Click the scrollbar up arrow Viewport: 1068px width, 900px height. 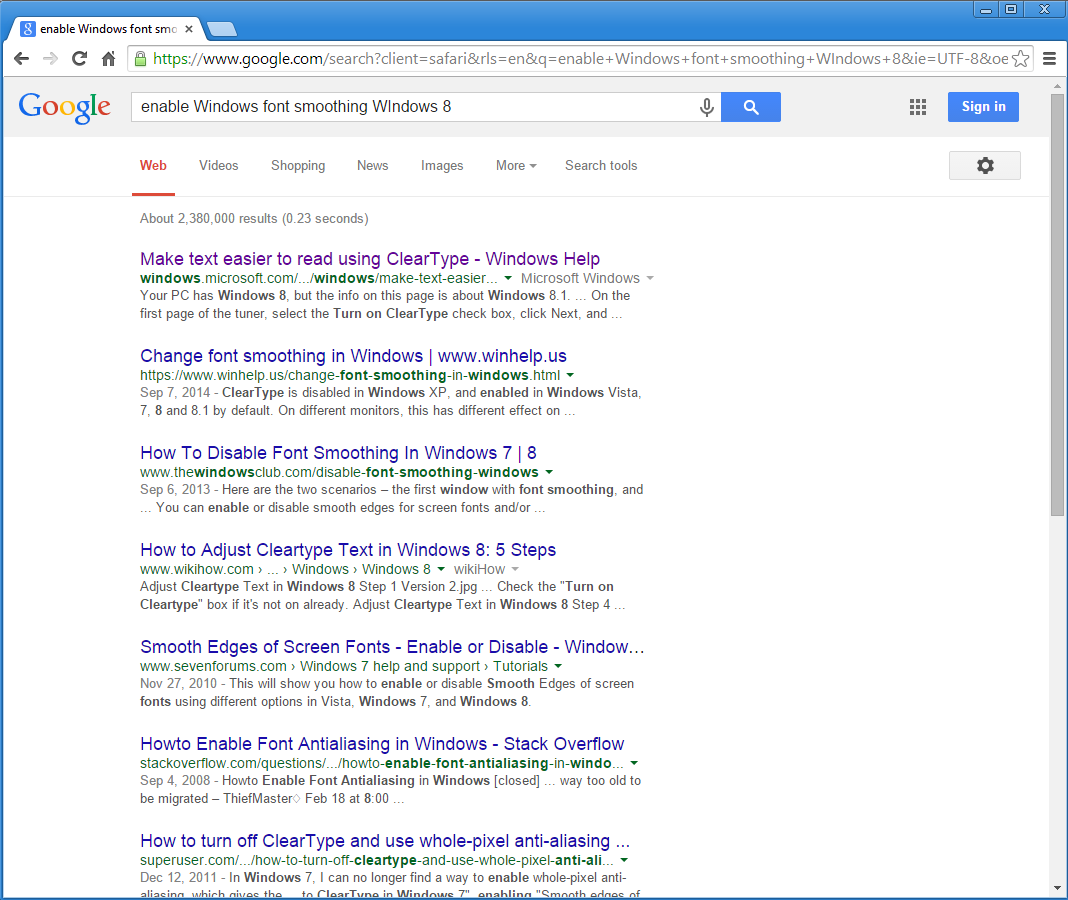pyautogui.click(x=1057, y=87)
